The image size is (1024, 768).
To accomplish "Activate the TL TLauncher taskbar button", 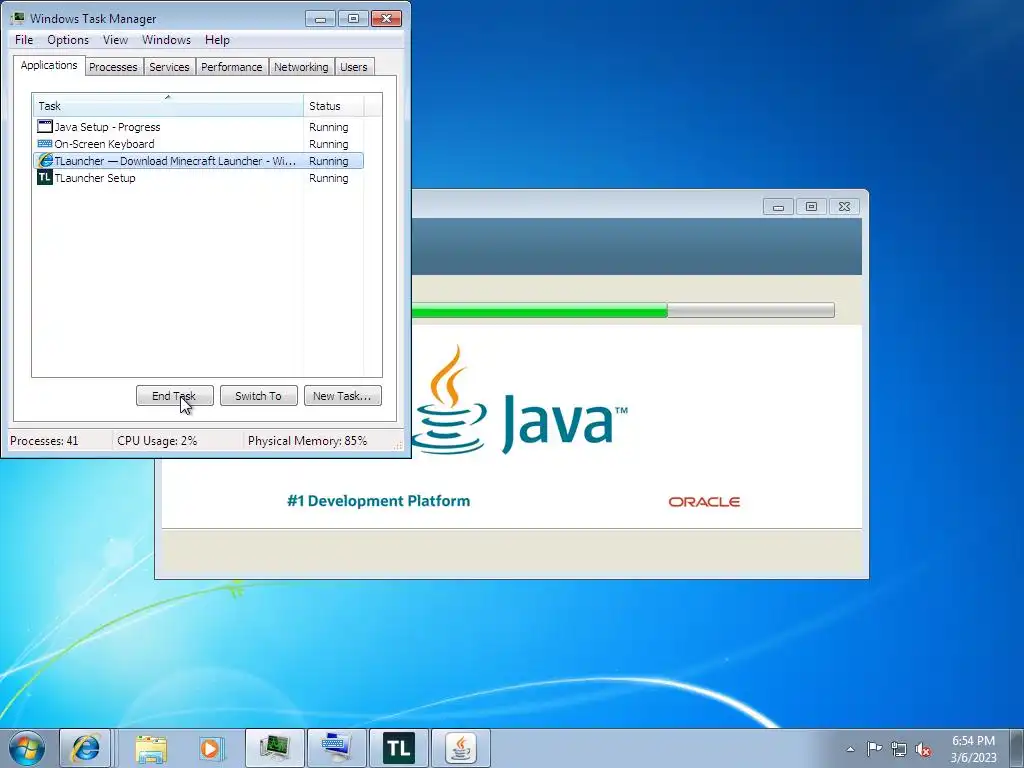I will pos(398,748).
